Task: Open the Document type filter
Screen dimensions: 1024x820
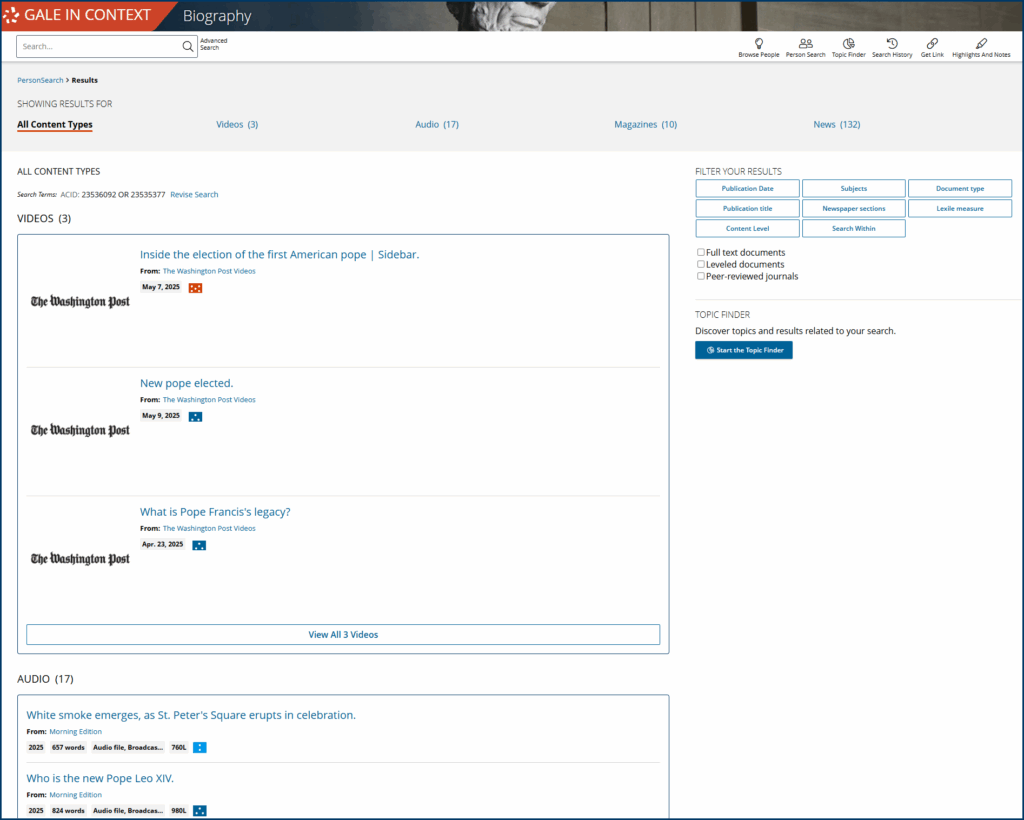Action: [x=959, y=189]
